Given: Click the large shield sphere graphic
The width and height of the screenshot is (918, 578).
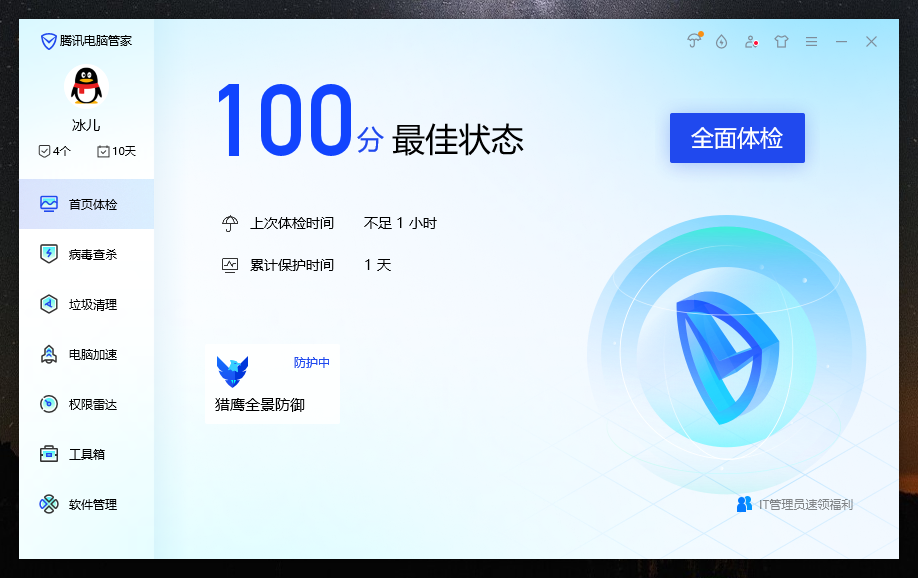Looking at the screenshot, I should pyautogui.click(x=727, y=355).
